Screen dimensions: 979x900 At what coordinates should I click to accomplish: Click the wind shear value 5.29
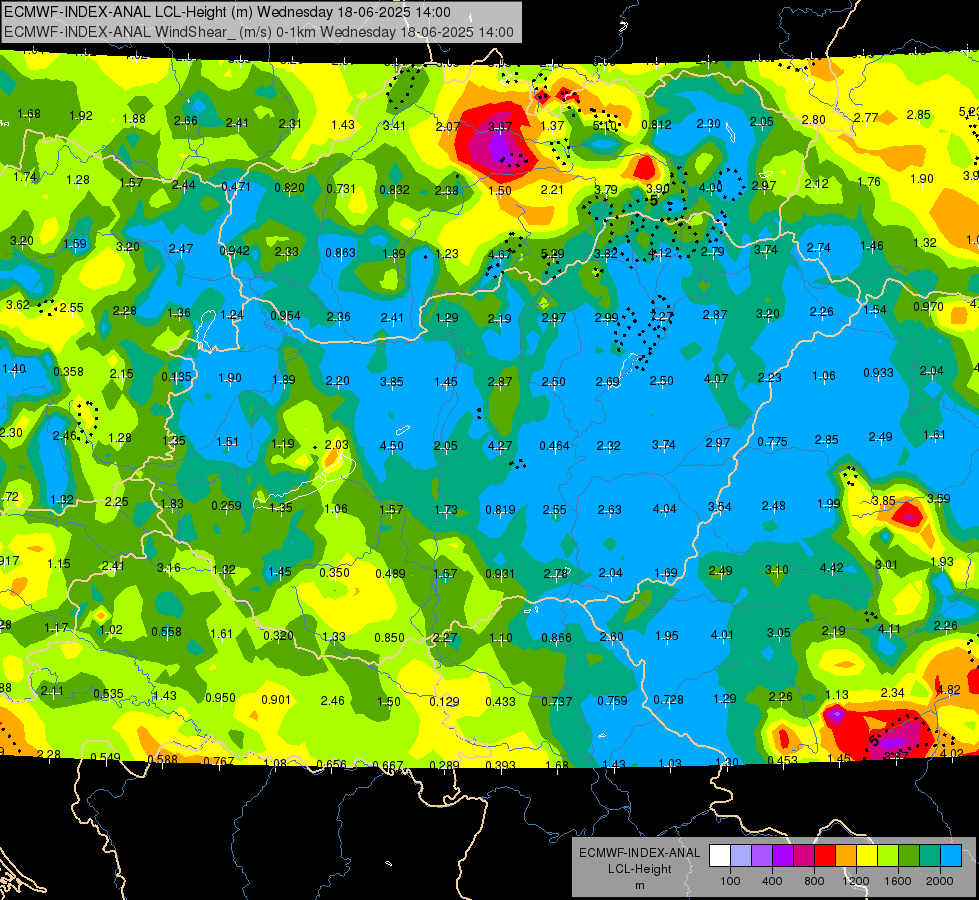click(553, 254)
